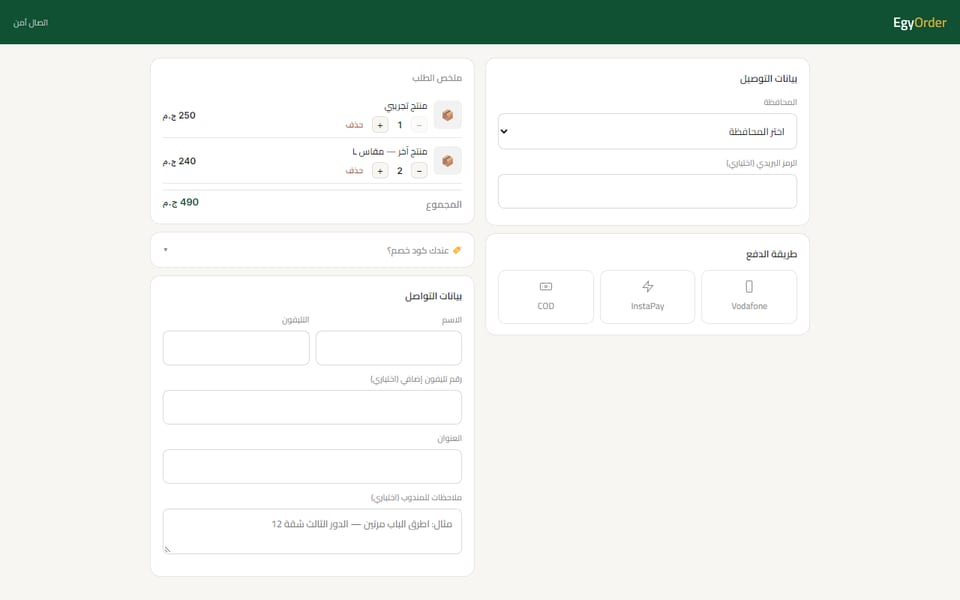The width and height of the screenshot is (960, 600).
Task: Click the order total value 490 ج.م
Action: pyautogui.click(x=181, y=202)
